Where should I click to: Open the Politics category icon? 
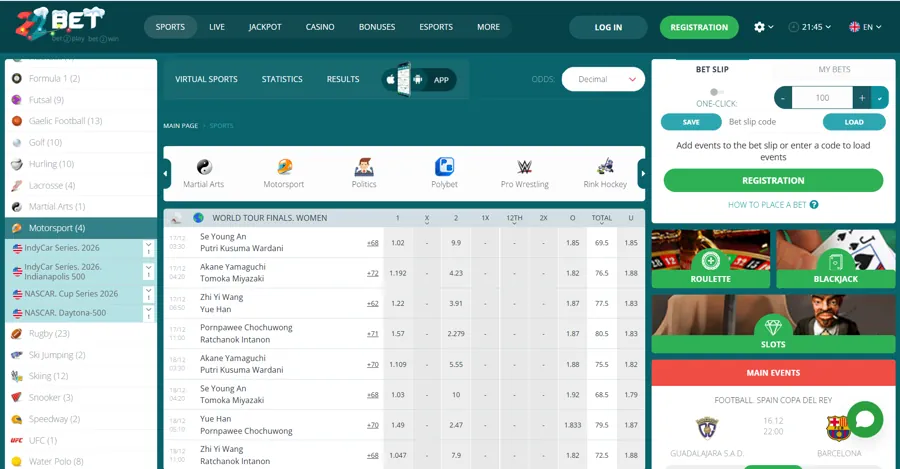(x=364, y=167)
